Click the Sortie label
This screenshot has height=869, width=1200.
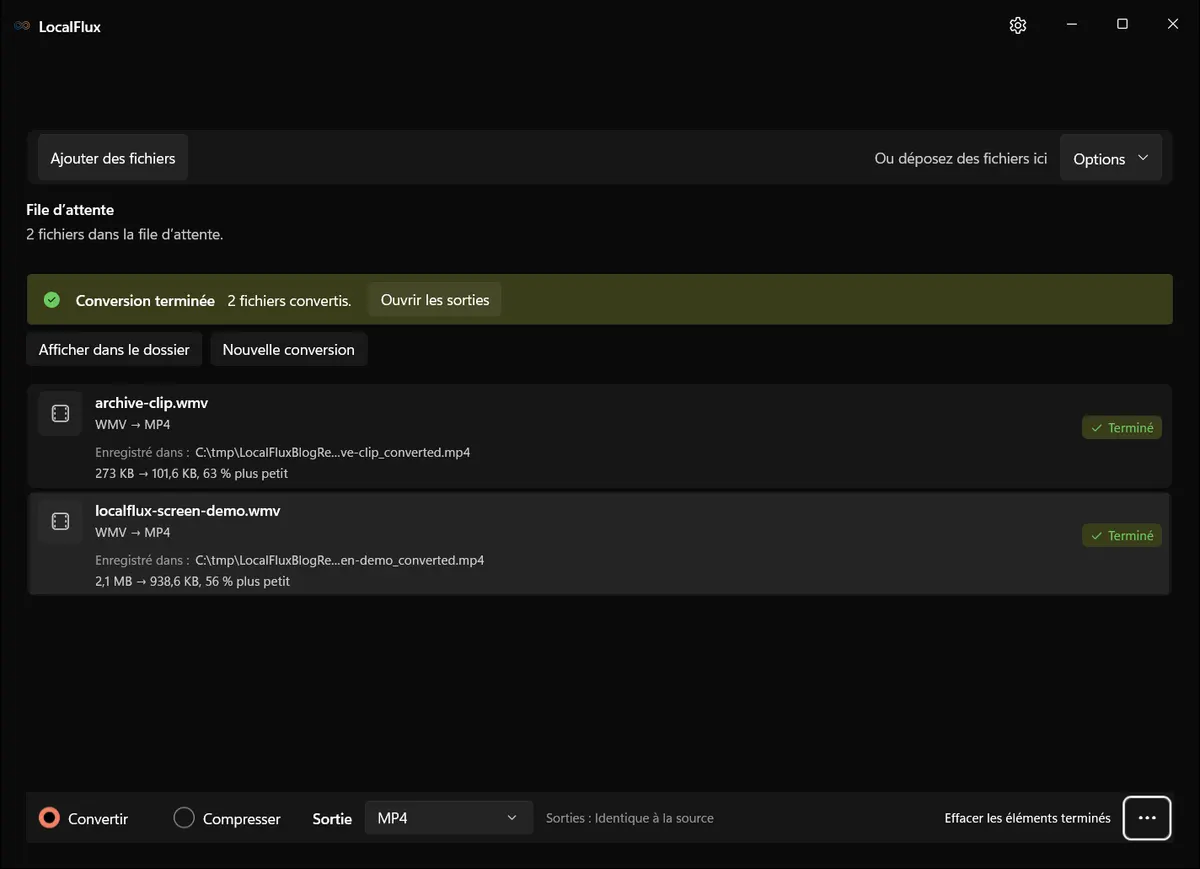pyautogui.click(x=332, y=819)
